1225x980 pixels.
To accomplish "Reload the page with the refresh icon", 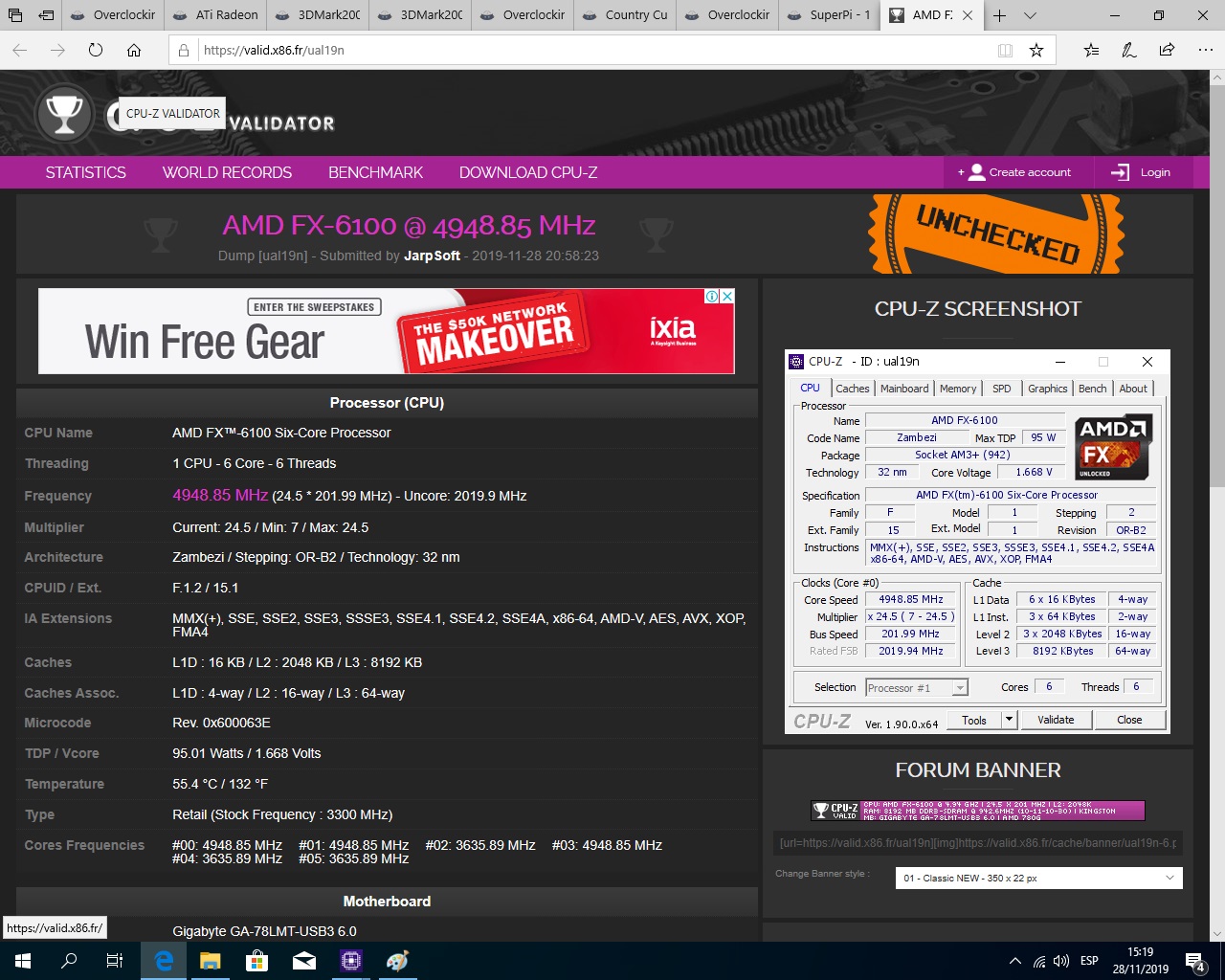I will coord(96,50).
